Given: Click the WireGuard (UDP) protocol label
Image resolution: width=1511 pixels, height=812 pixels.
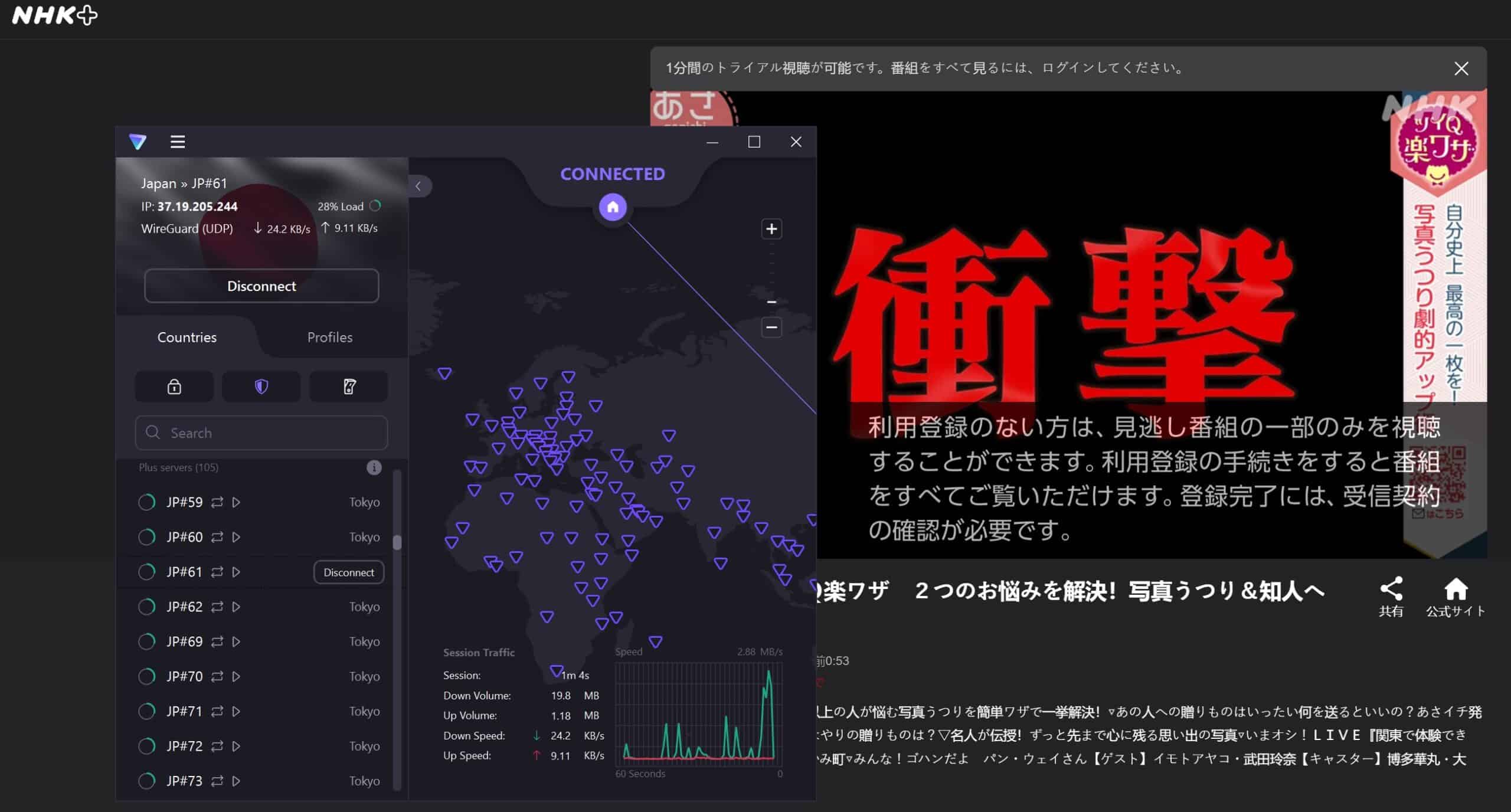Looking at the screenshot, I should (x=187, y=228).
